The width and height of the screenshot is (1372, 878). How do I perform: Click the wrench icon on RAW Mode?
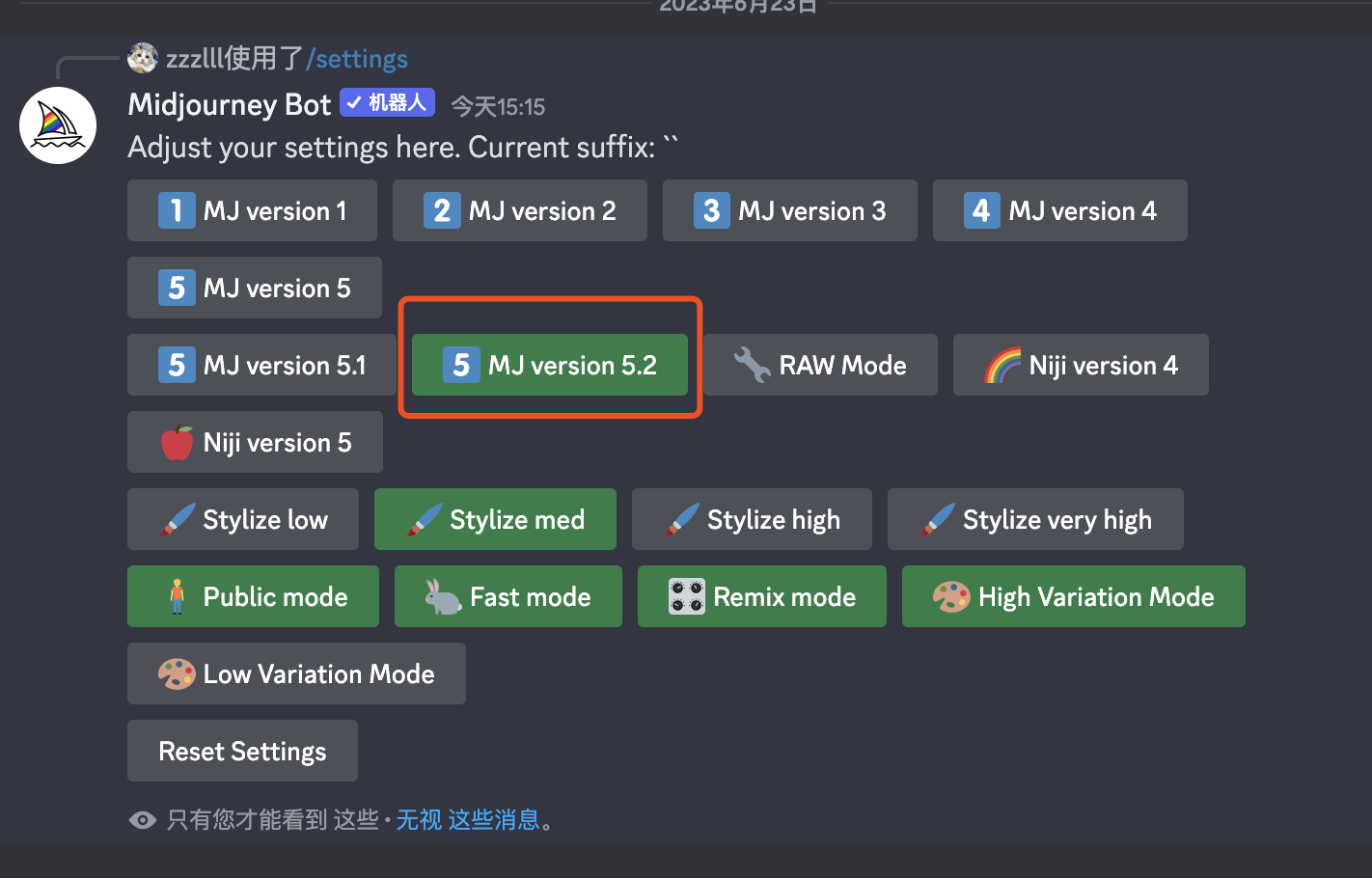tap(752, 365)
